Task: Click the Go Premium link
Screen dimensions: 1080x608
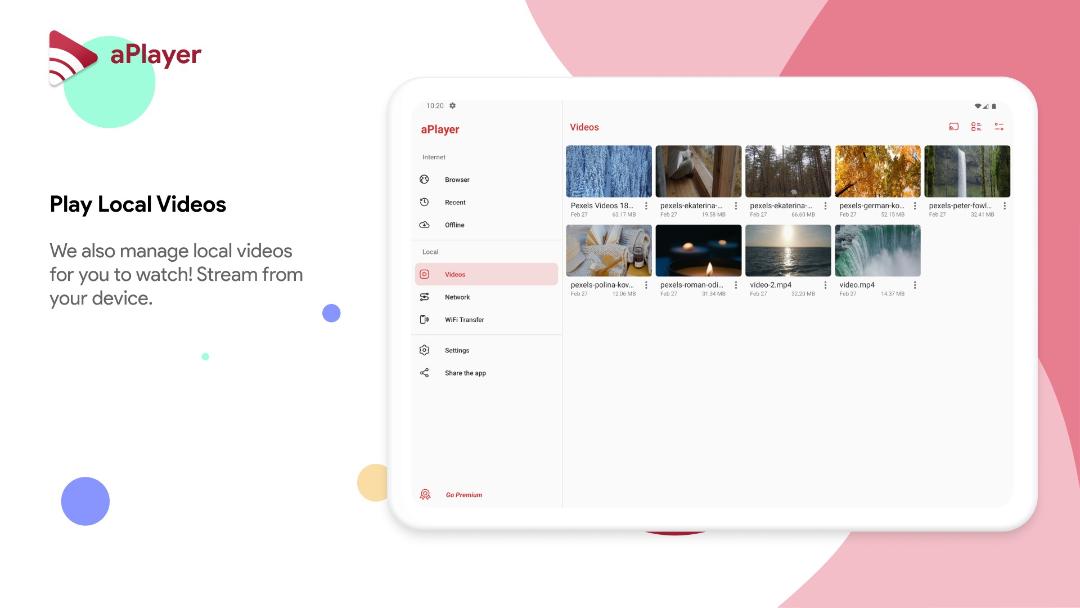Action: [464, 494]
